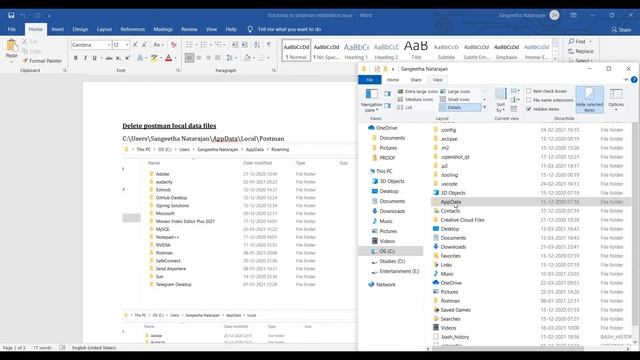Toggle Underline formatting in Word

[x=94, y=58]
